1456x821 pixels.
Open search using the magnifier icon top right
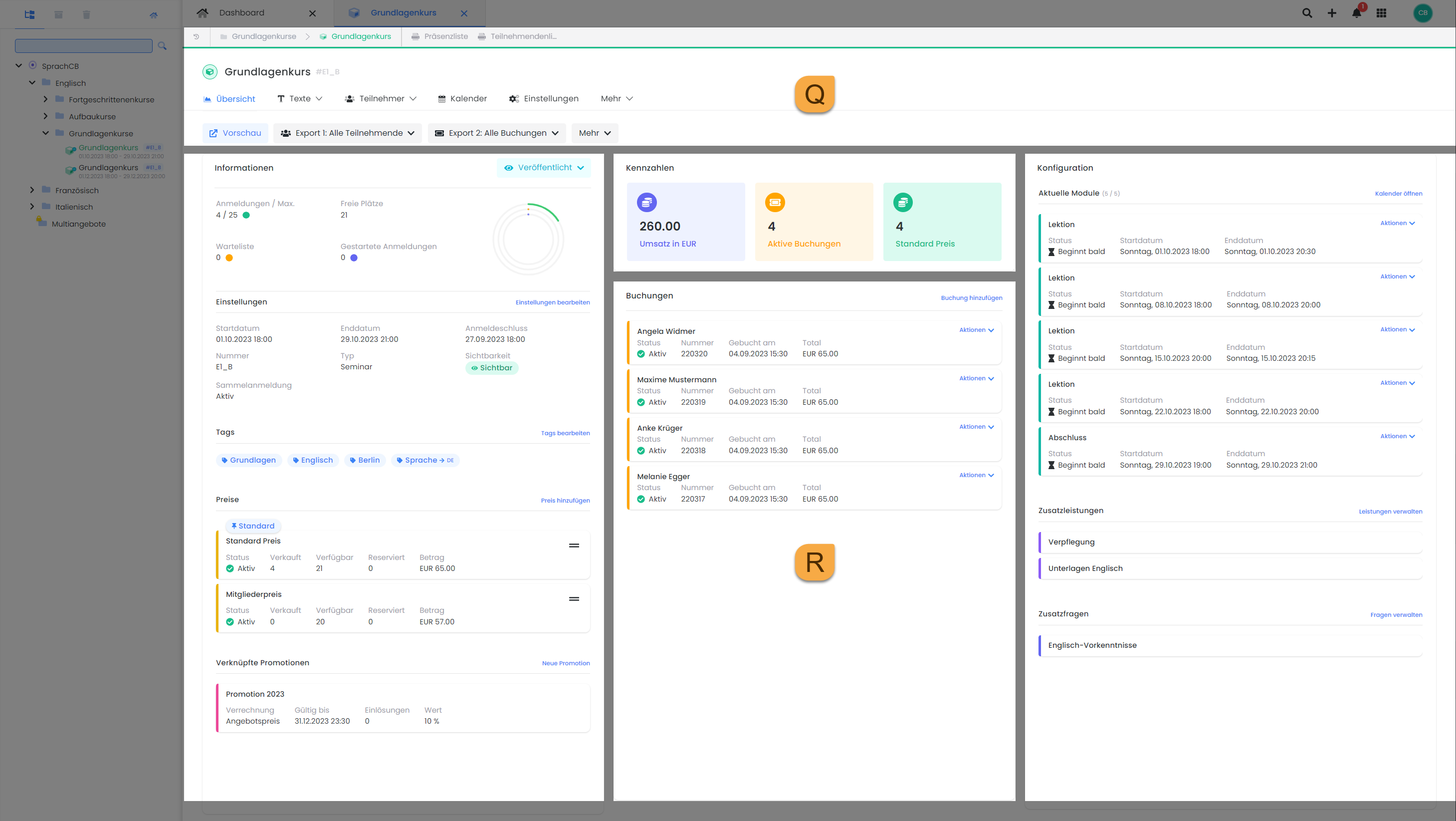[x=1307, y=12]
